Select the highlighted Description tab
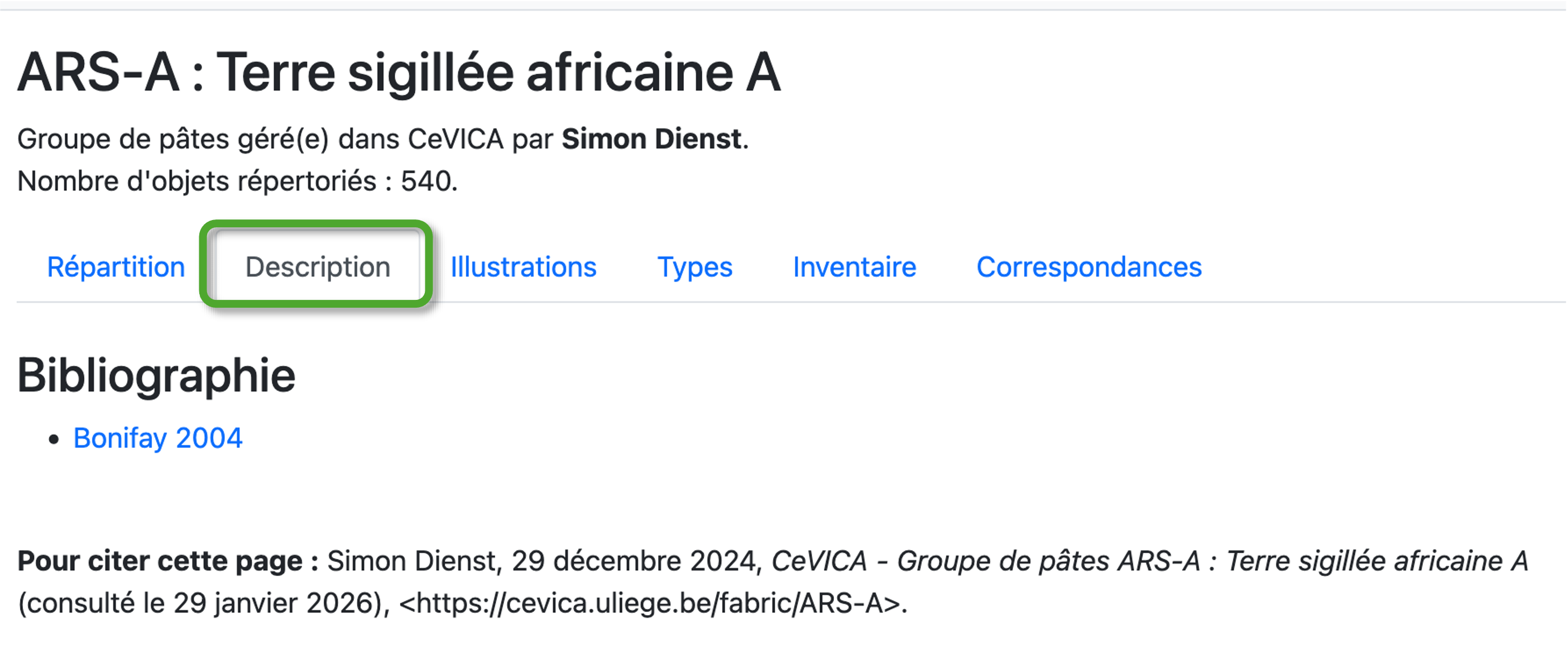 pos(317,267)
